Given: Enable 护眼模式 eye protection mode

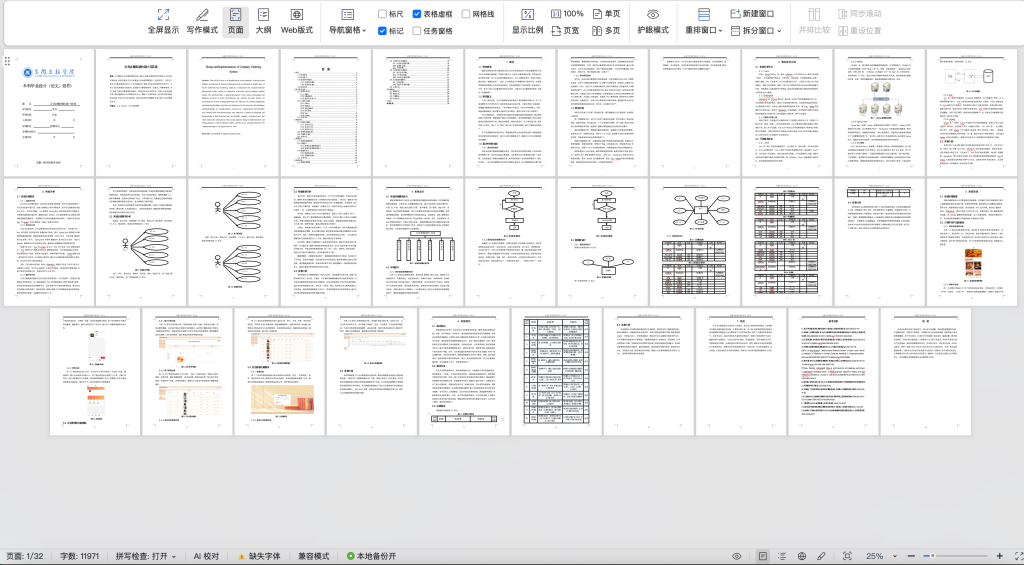Looking at the screenshot, I should 653,22.
